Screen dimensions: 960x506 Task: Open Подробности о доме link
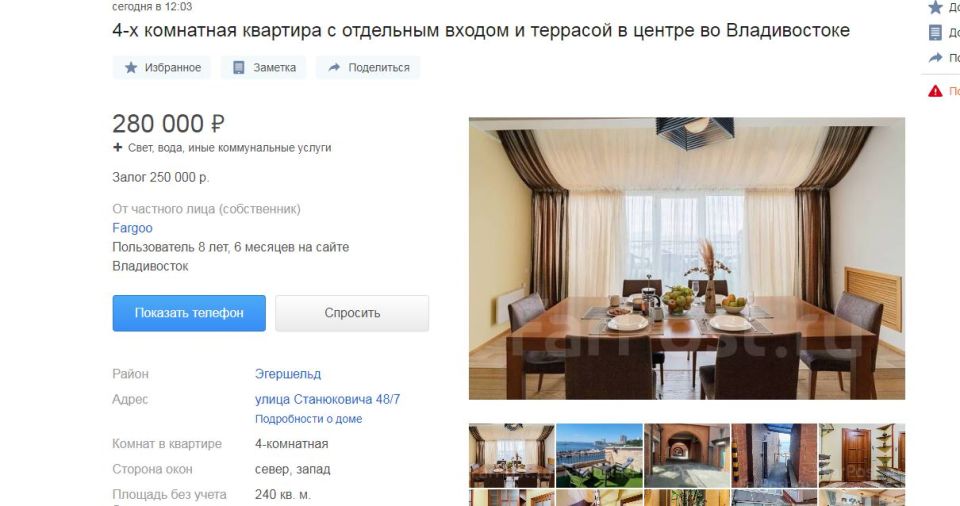point(309,419)
